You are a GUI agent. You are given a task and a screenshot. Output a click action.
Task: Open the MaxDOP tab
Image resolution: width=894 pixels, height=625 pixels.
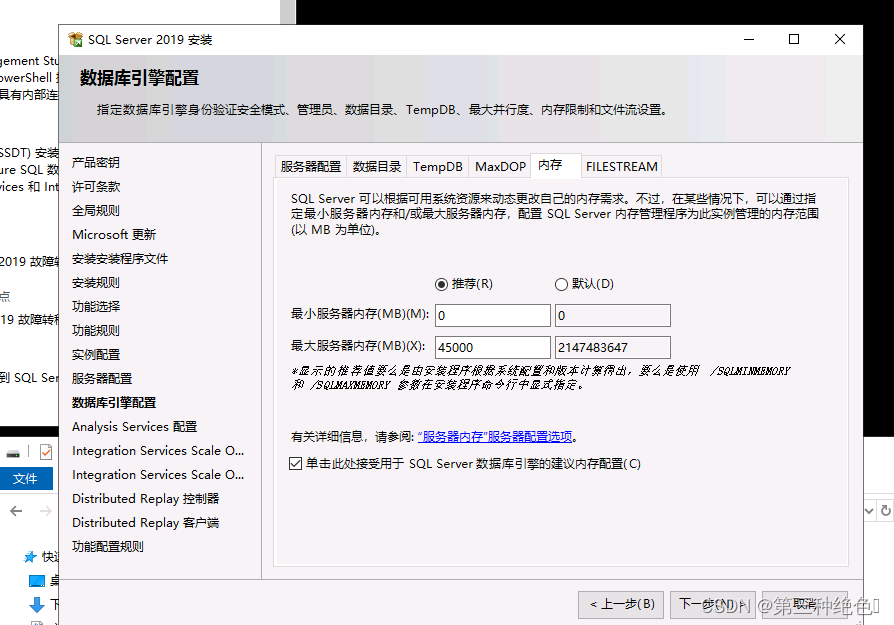coord(500,167)
